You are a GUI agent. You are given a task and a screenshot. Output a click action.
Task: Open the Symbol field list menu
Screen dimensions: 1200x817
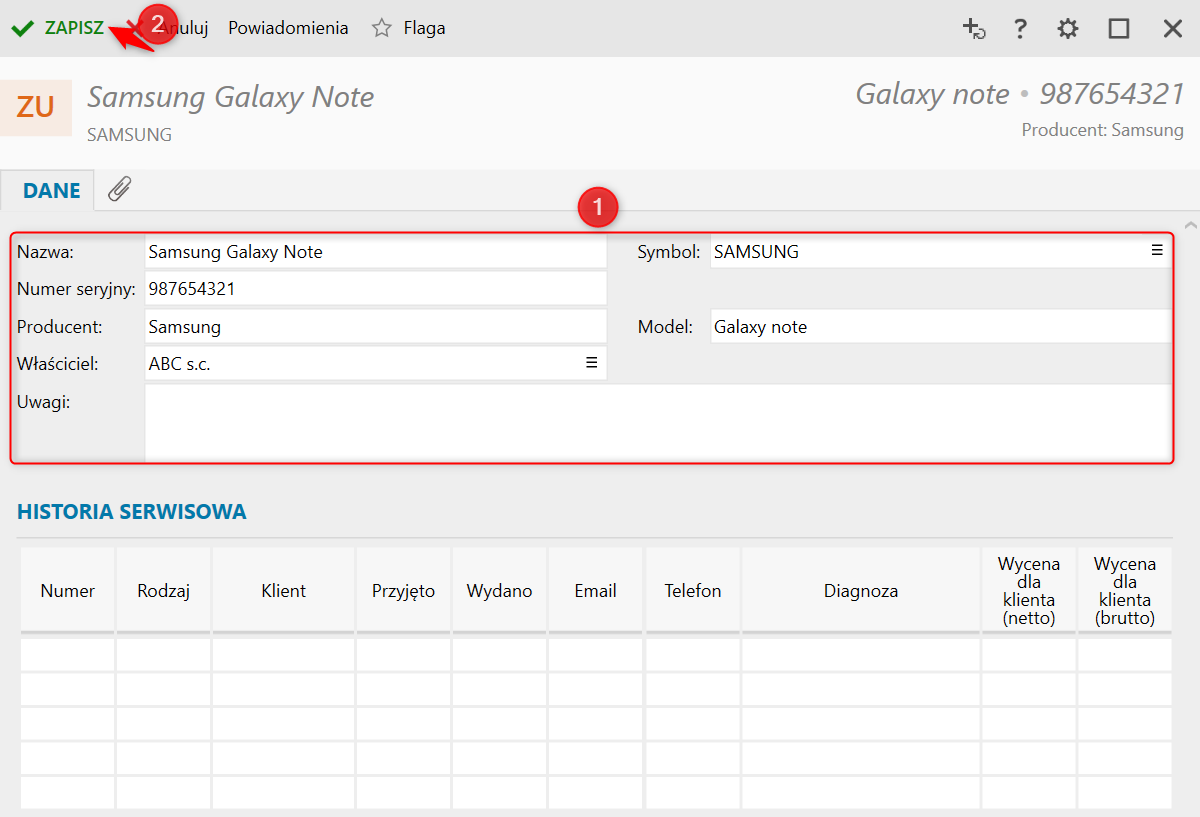[1157, 251]
